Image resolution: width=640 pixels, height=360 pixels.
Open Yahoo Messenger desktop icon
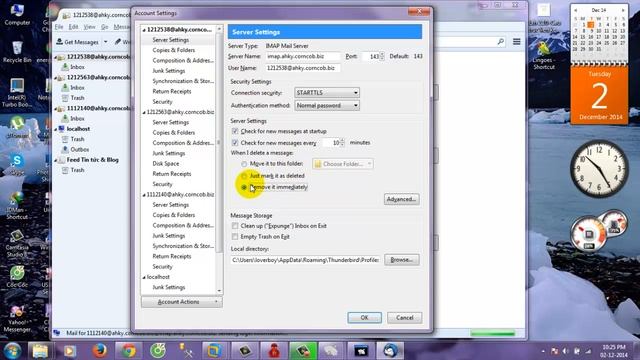click(x=17, y=318)
